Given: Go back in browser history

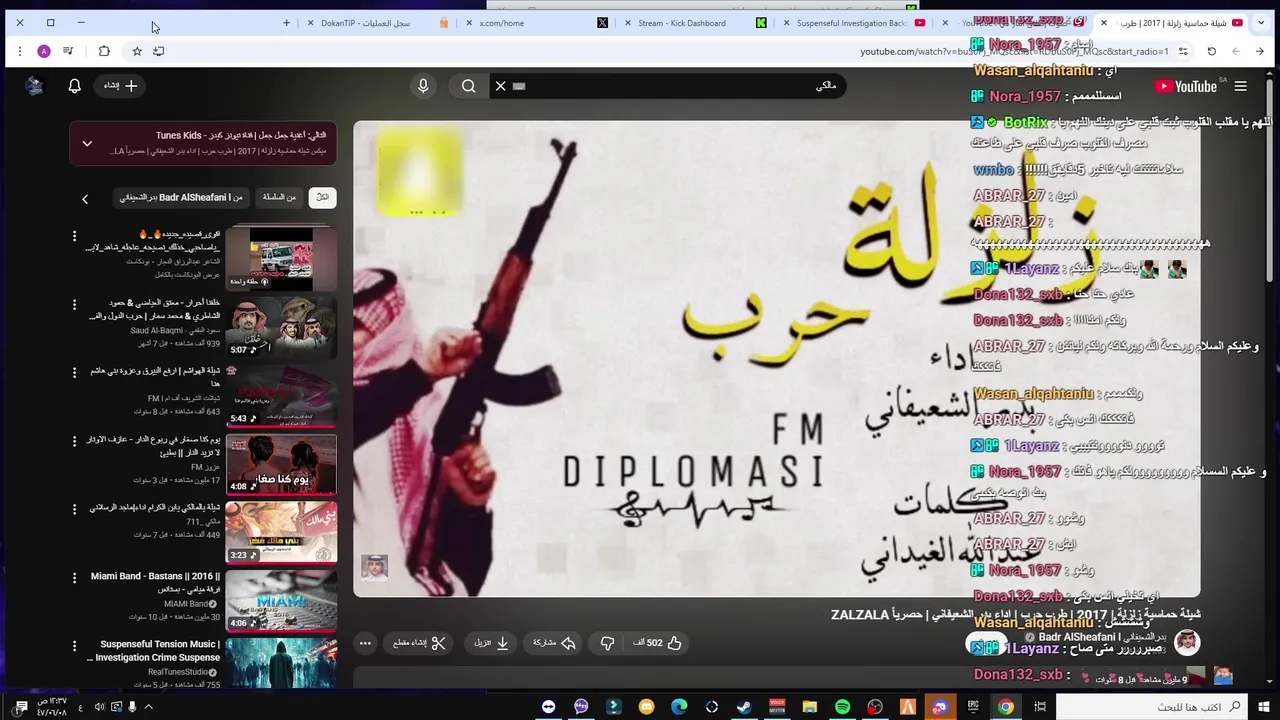Looking at the screenshot, I should point(1260,51).
